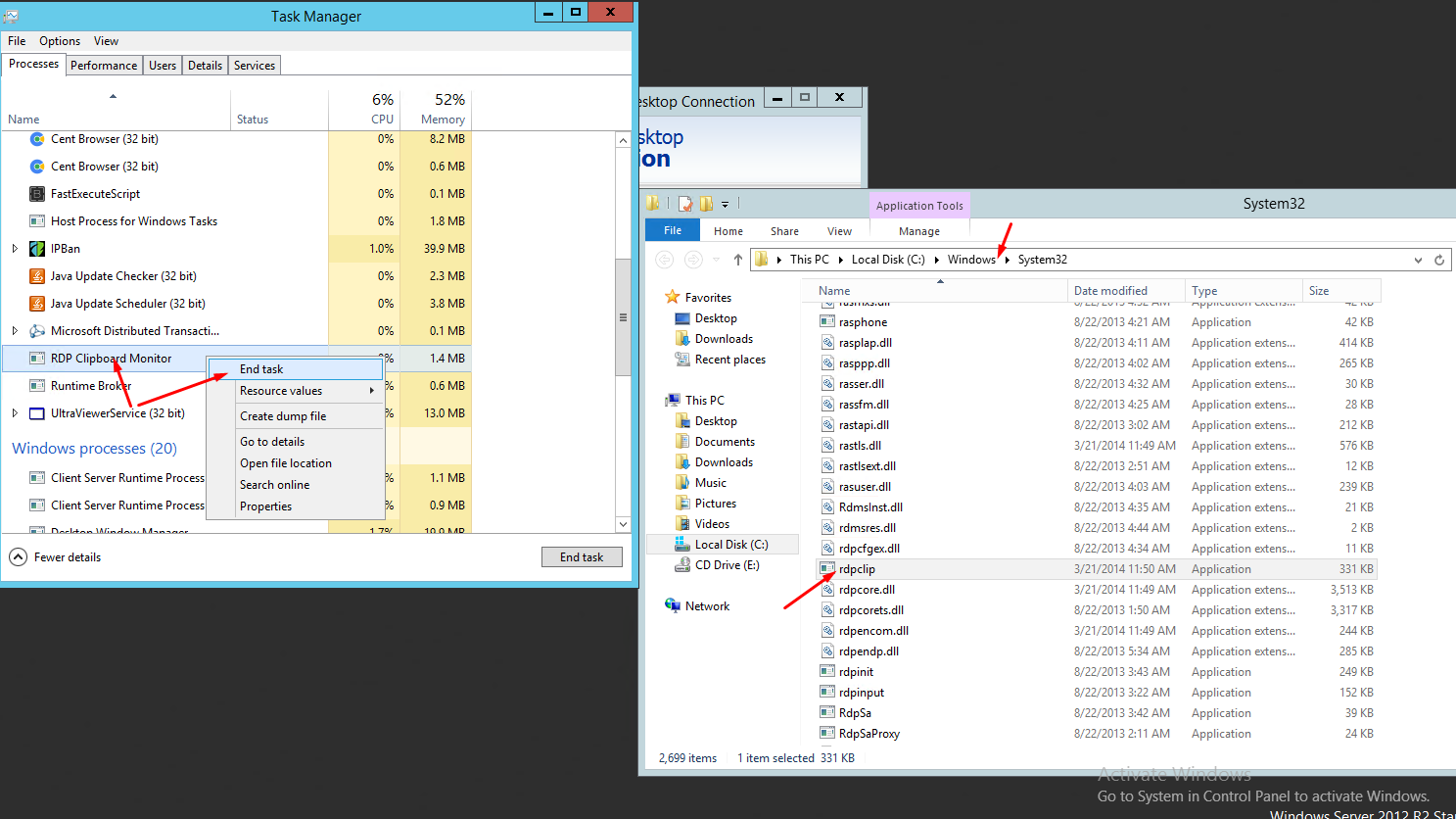Click the Up one level arrow in Explorer
This screenshot has height=819, width=1456.
click(x=738, y=260)
